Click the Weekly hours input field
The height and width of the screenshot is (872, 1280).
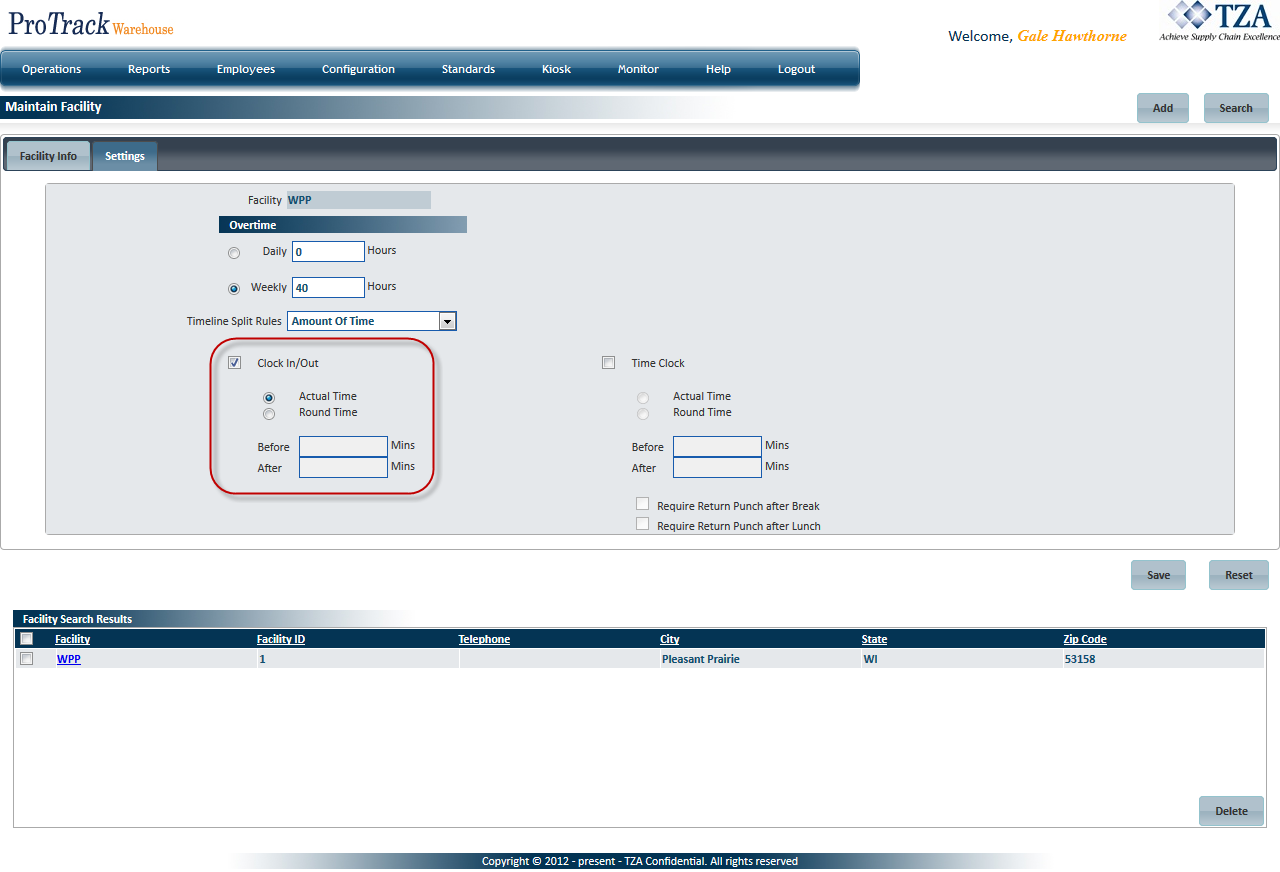point(328,288)
